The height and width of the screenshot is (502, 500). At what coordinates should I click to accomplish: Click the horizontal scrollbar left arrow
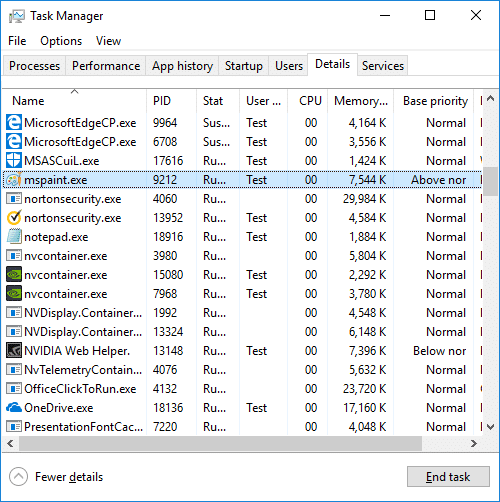(10, 443)
